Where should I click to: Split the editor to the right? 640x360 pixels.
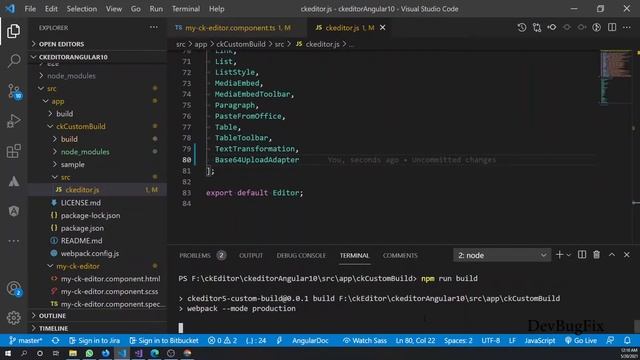(612, 27)
